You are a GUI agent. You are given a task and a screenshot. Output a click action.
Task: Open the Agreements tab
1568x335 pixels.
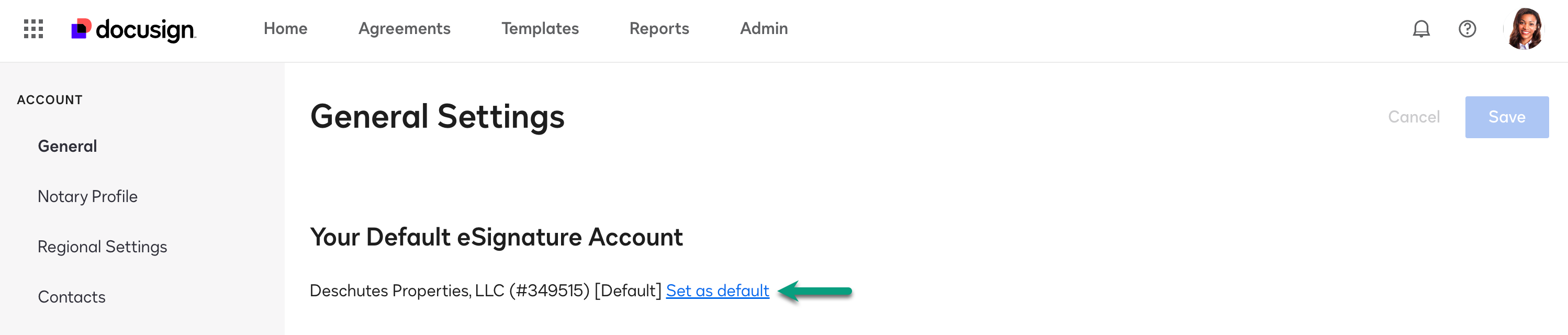point(404,29)
